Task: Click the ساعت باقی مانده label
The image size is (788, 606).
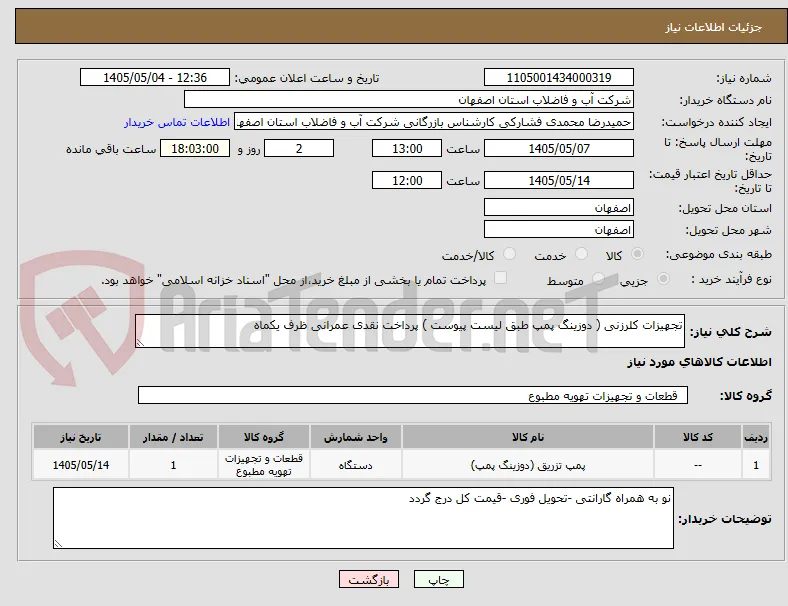Action: tap(111, 149)
